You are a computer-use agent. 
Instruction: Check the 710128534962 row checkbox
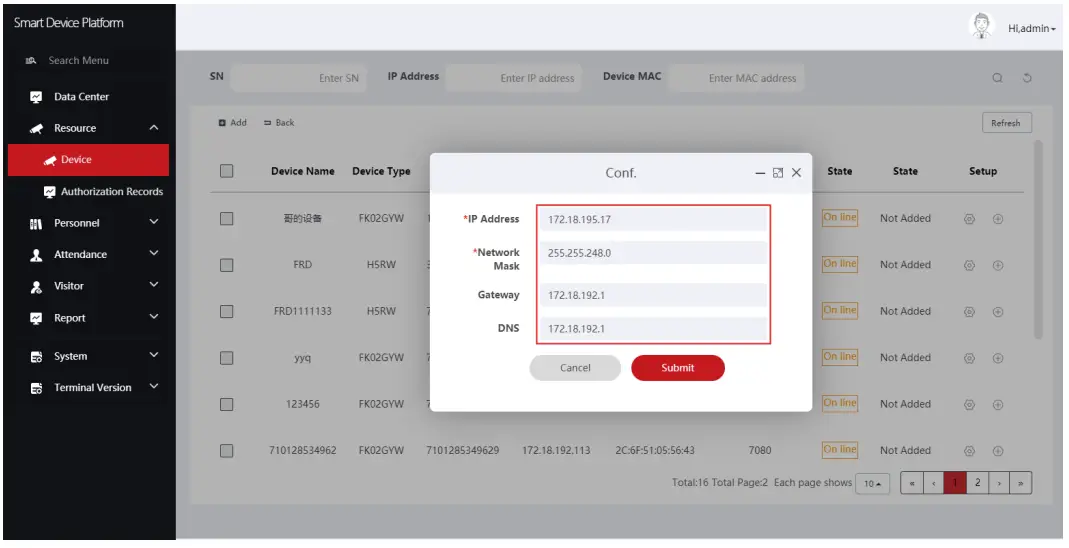[x=226, y=451]
